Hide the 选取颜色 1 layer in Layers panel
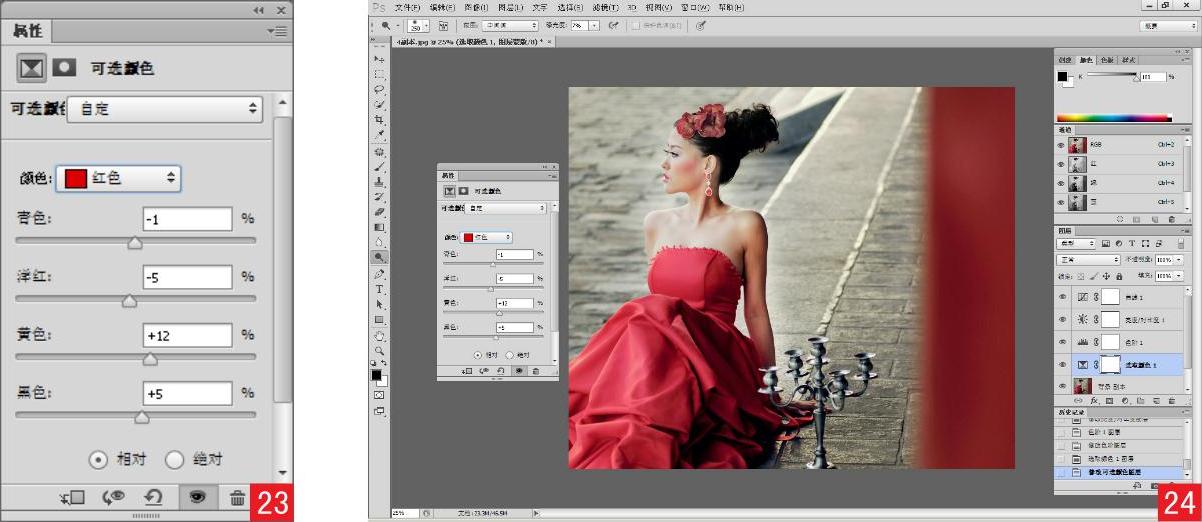The image size is (1202, 522). coord(1062,365)
